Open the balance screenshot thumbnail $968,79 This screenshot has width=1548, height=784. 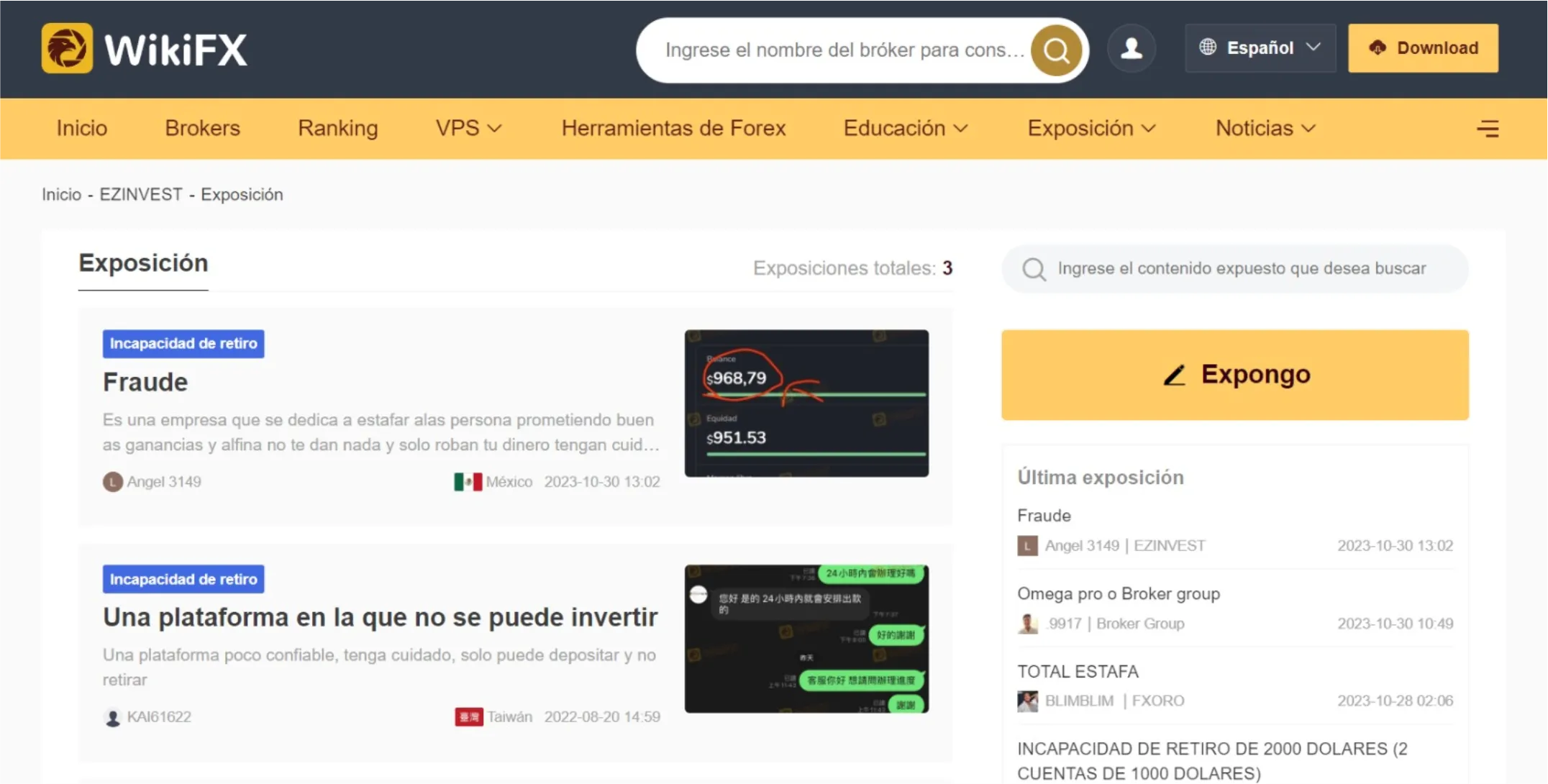pyautogui.click(x=806, y=404)
